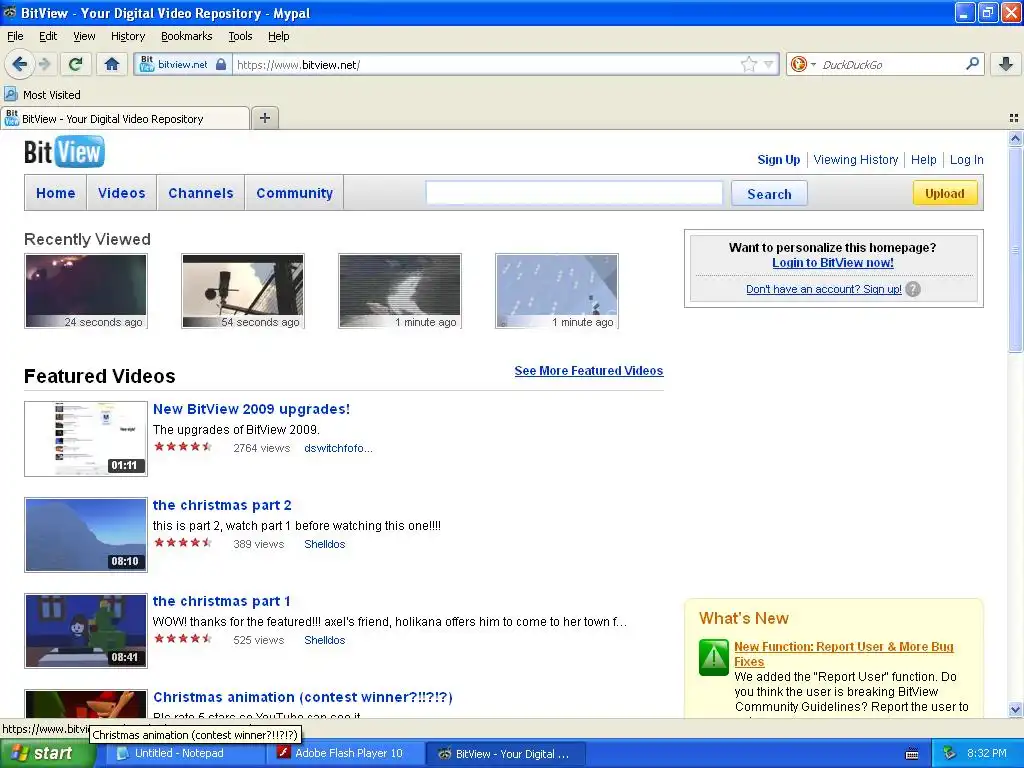Click the scrollbar down arrow
Screen dimensions: 1024x768
pyautogui.click(x=1015, y=709)
